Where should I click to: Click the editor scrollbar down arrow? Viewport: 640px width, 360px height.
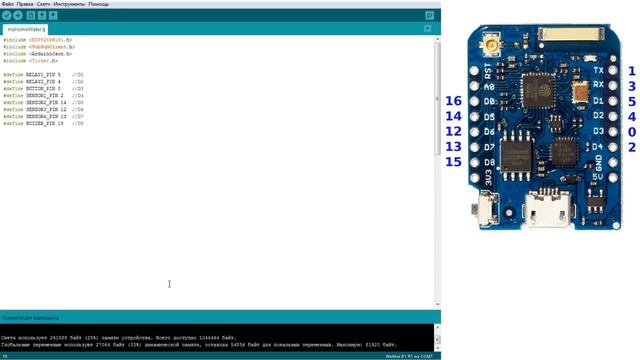point(437,304)
